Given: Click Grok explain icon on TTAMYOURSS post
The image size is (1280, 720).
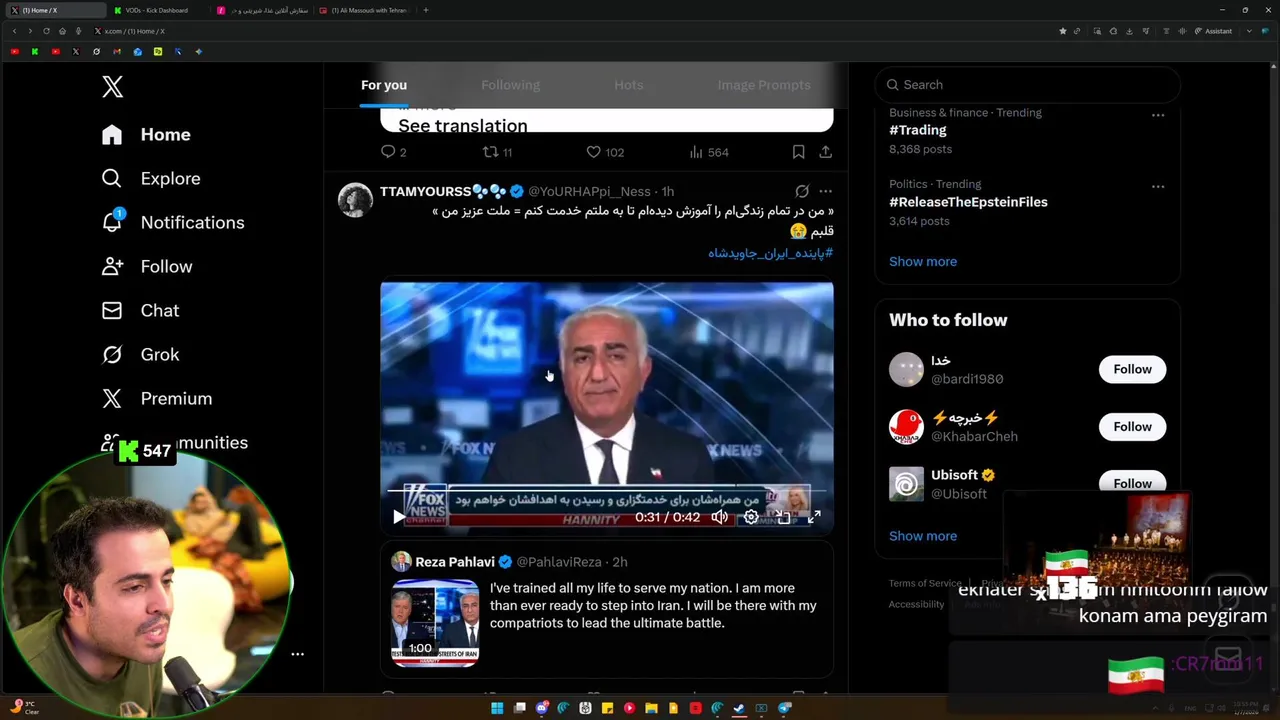Looking at the screenshot, I should [x=802, y=191].
